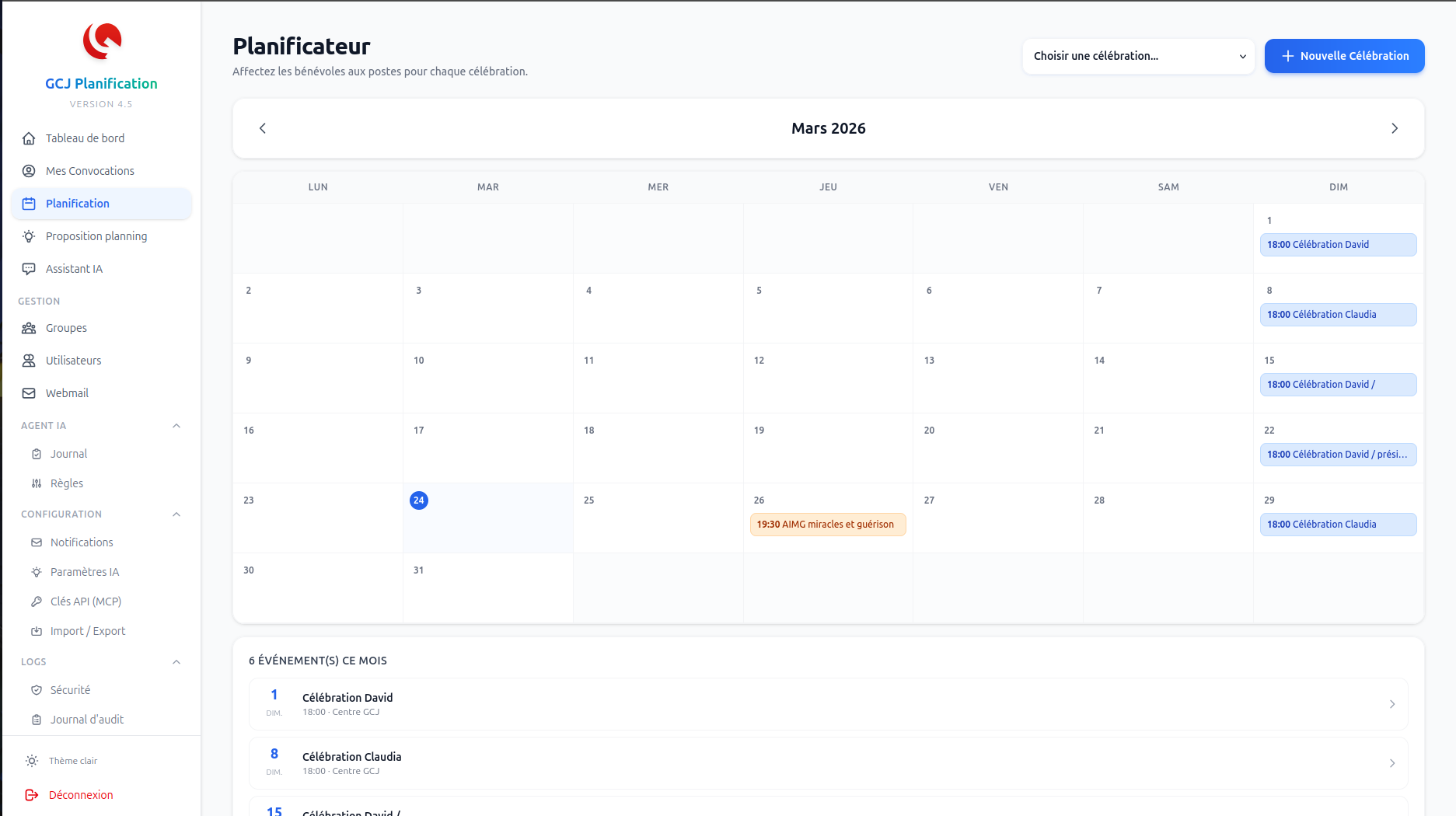Open the AIMG miracles et guérison event
The height and width of the screenshot is (816, 1456).
827,525
